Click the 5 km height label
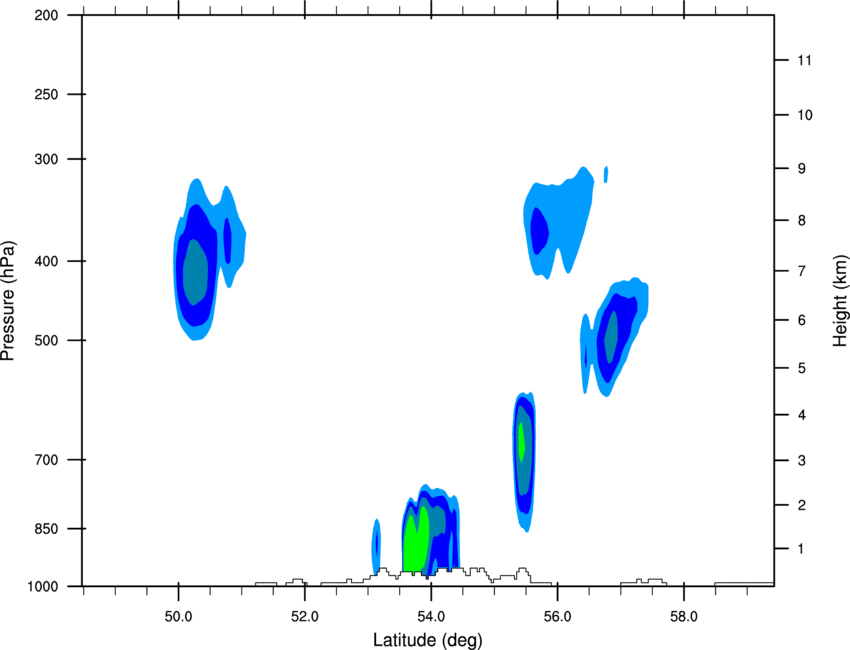The height and width of the screenshot is (650, 850). point(801,368)
